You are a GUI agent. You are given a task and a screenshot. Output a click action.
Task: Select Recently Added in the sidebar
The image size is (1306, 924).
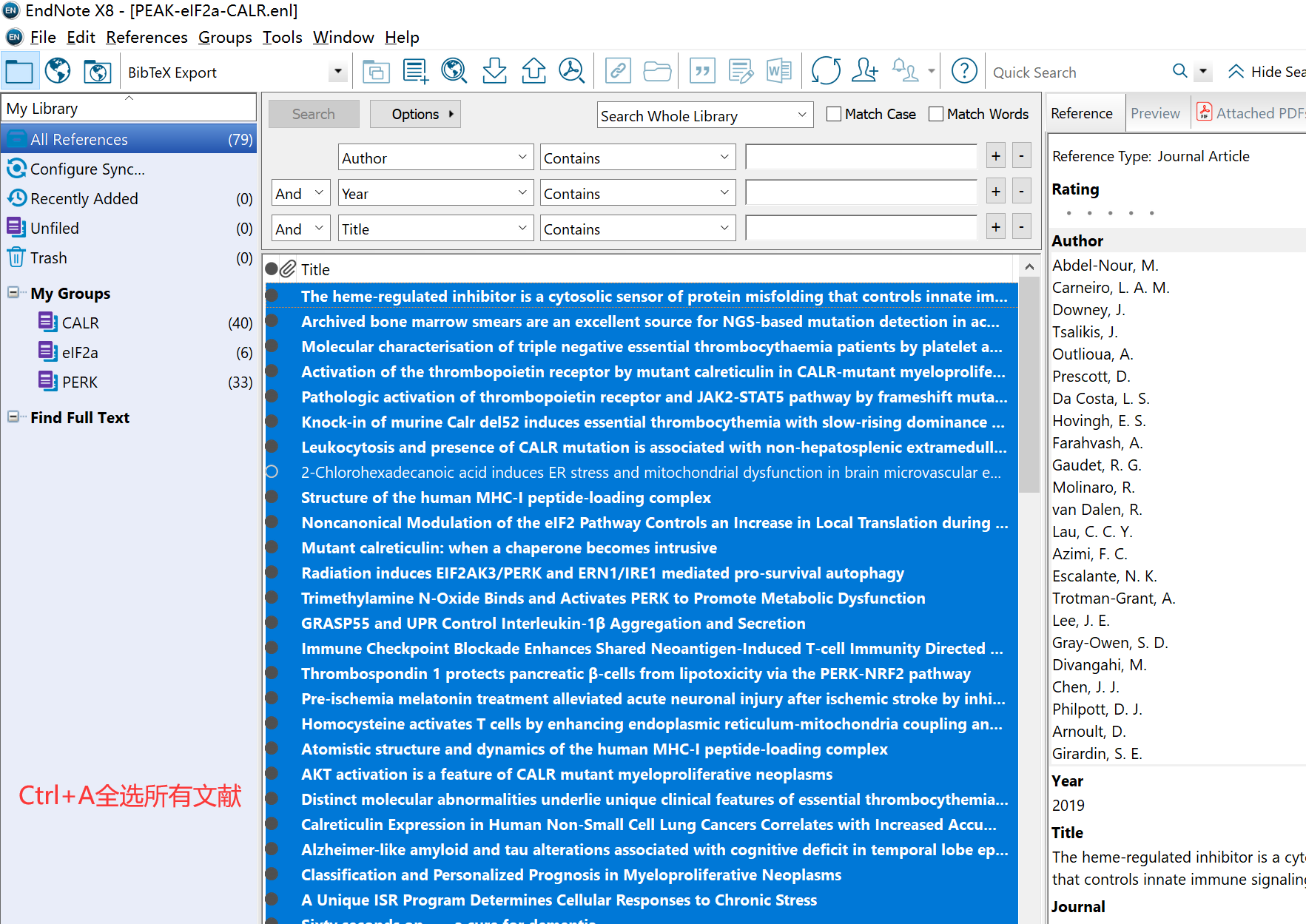pyautogui.click(x=84, y=198)
